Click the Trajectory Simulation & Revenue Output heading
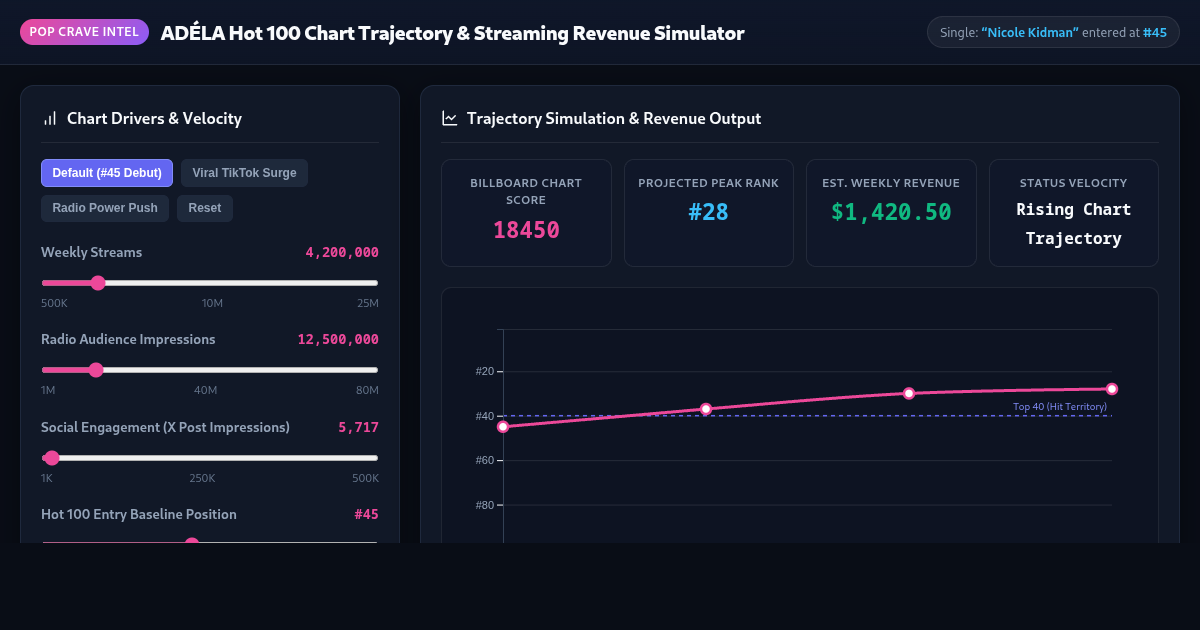Viewport: 1200px width, 630px height. (614, 118)
